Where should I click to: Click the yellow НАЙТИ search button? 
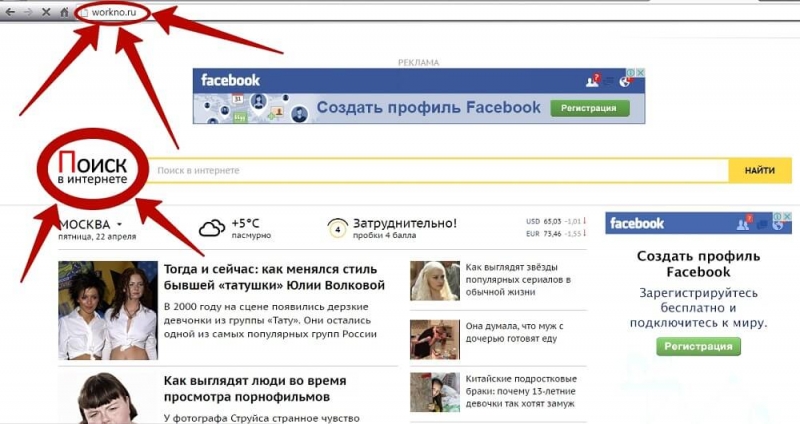(x=760, y=170)
